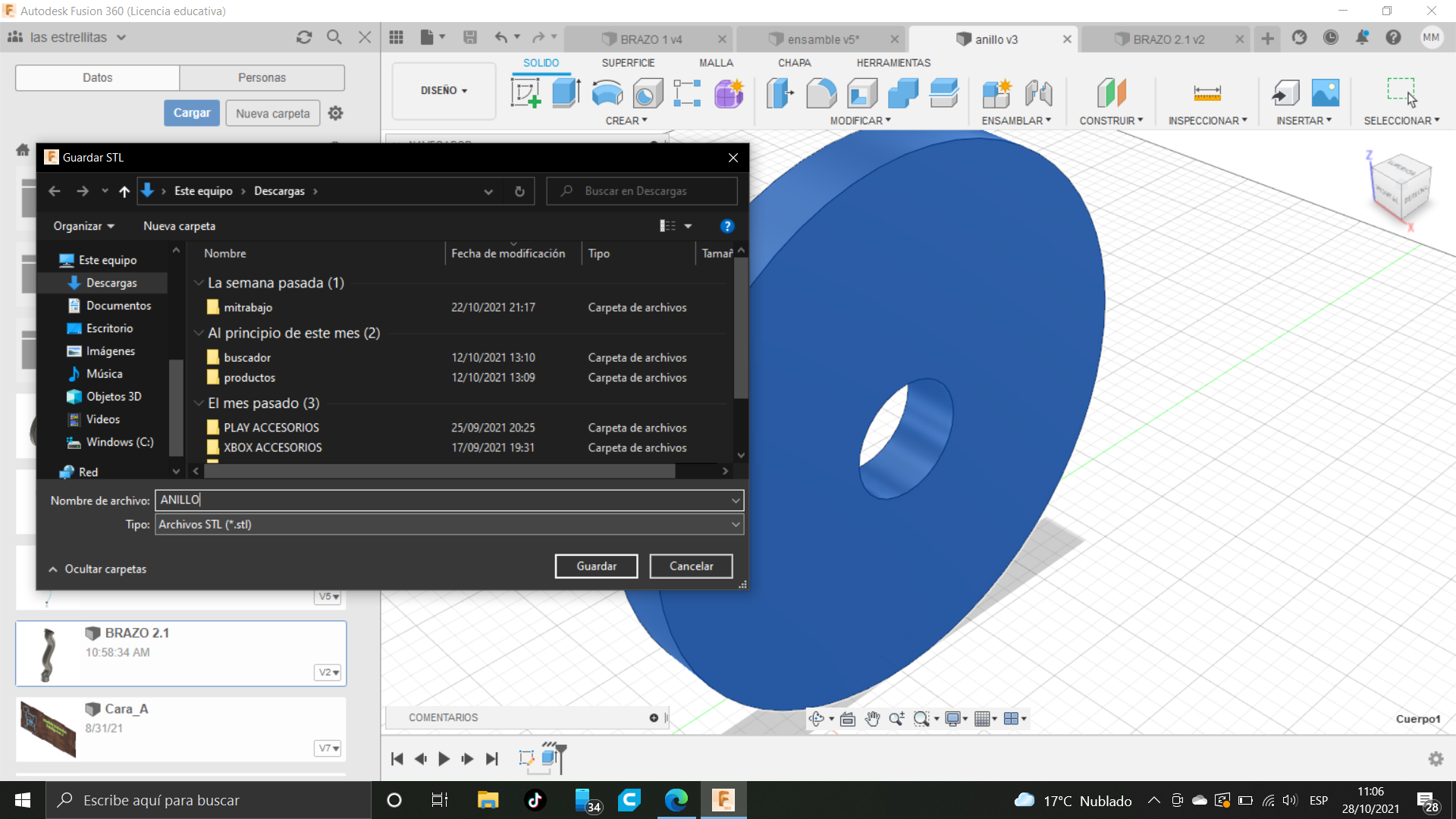1456x819 pixels.
Task: Click the timeline Play button
Action: pyautogui.click(x=444, y=758)
